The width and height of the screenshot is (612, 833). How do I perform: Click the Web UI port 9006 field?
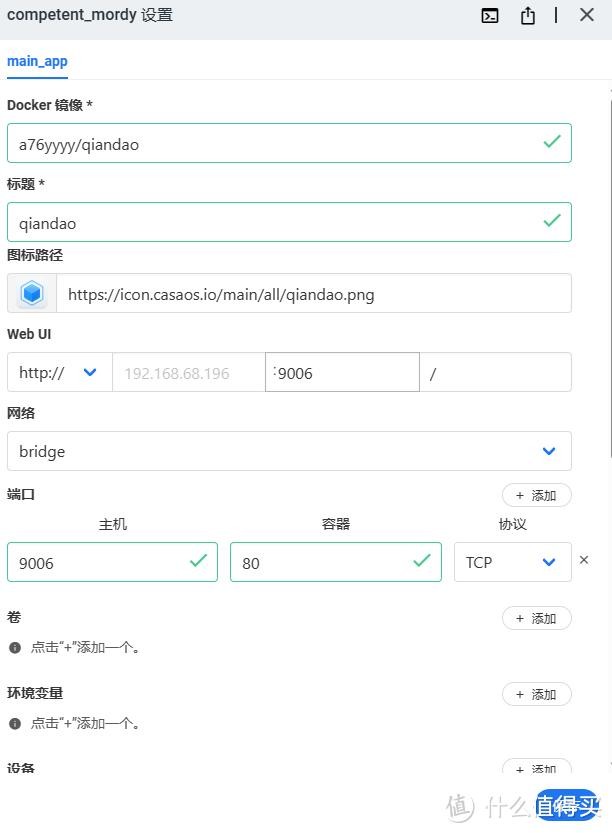[x=342, y=372]
